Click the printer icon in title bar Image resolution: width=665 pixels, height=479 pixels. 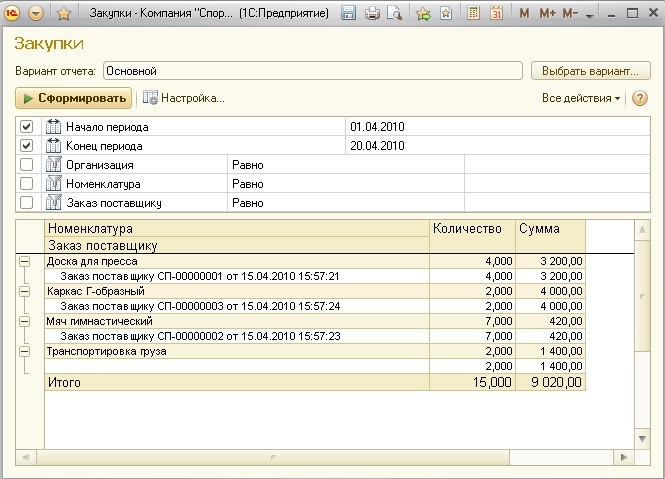point(372,14)
